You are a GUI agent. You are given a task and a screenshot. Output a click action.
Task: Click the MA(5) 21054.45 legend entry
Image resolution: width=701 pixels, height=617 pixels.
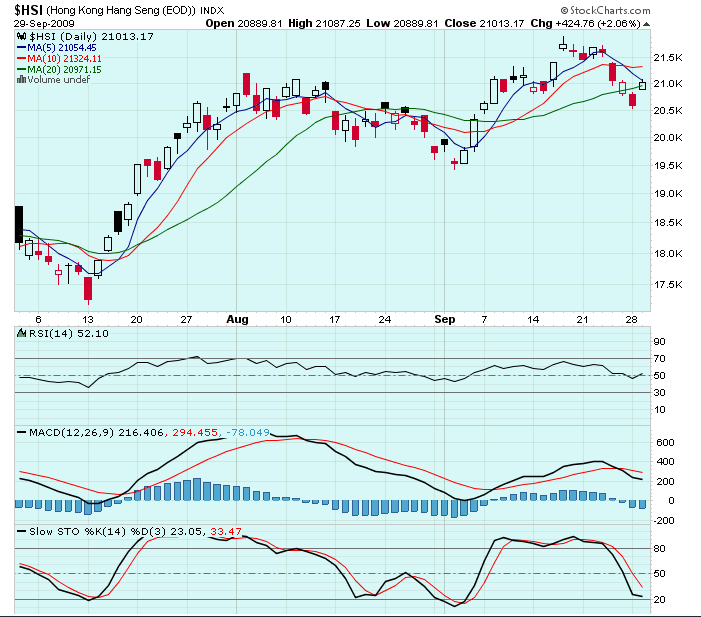[x=57, y=47]
